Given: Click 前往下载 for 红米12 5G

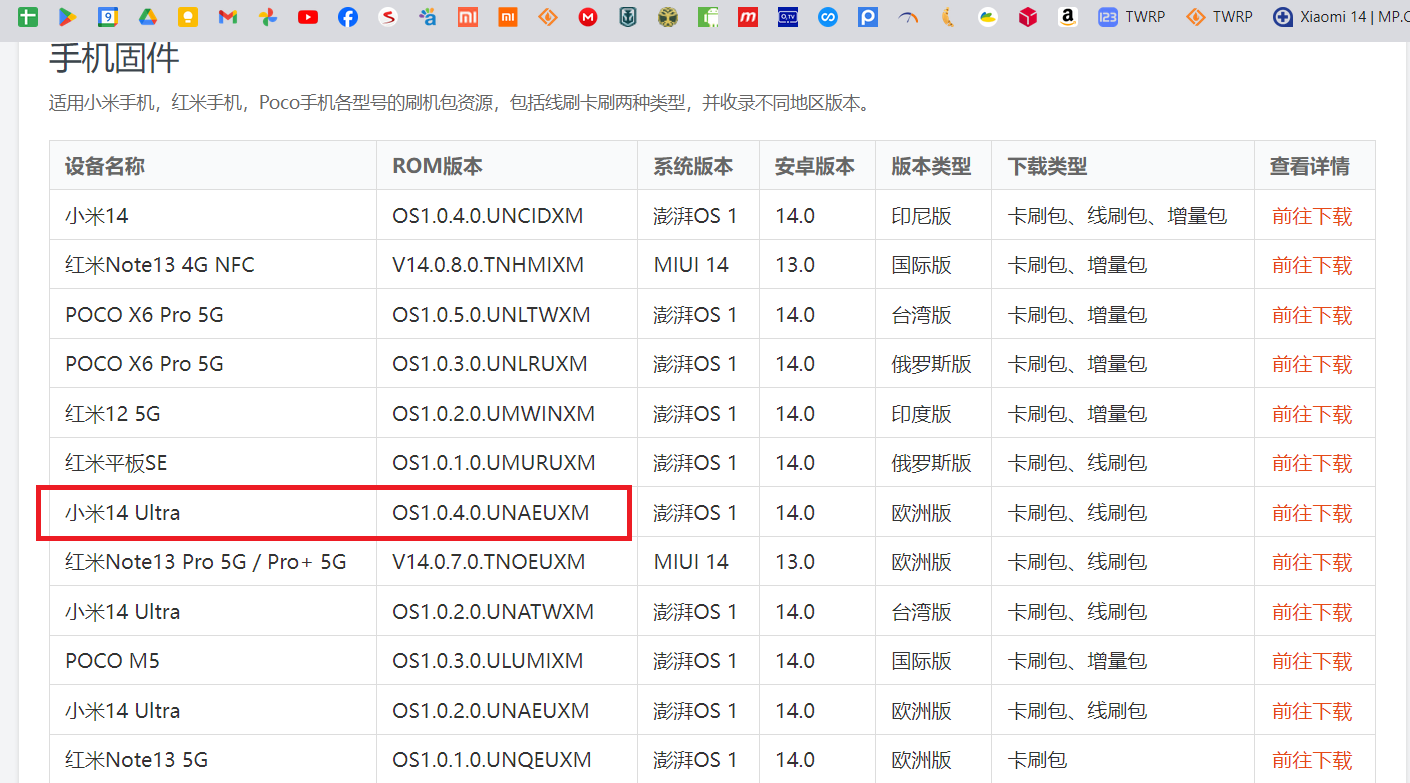Looking at the screenshot, I should click(x=1312, y=414).
